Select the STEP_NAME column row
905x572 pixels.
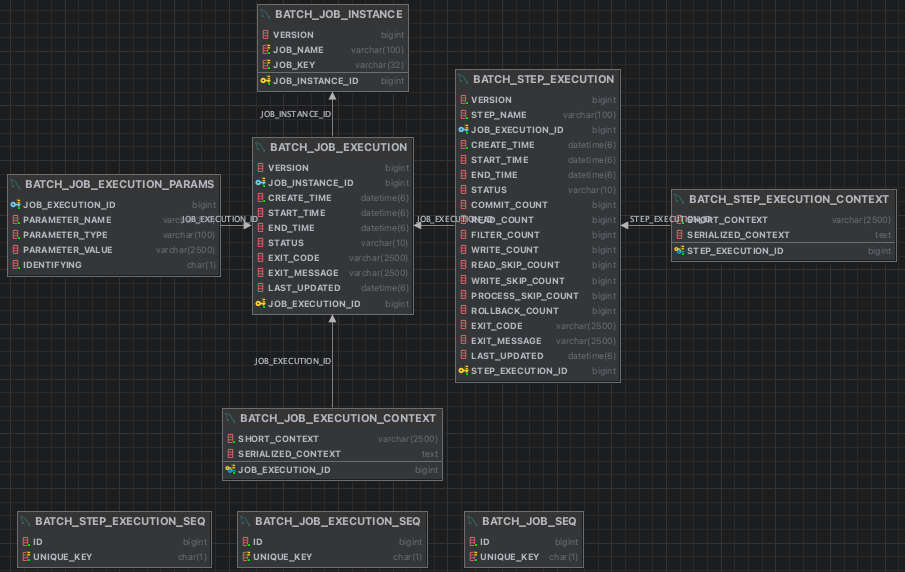(x=538, y=115)
